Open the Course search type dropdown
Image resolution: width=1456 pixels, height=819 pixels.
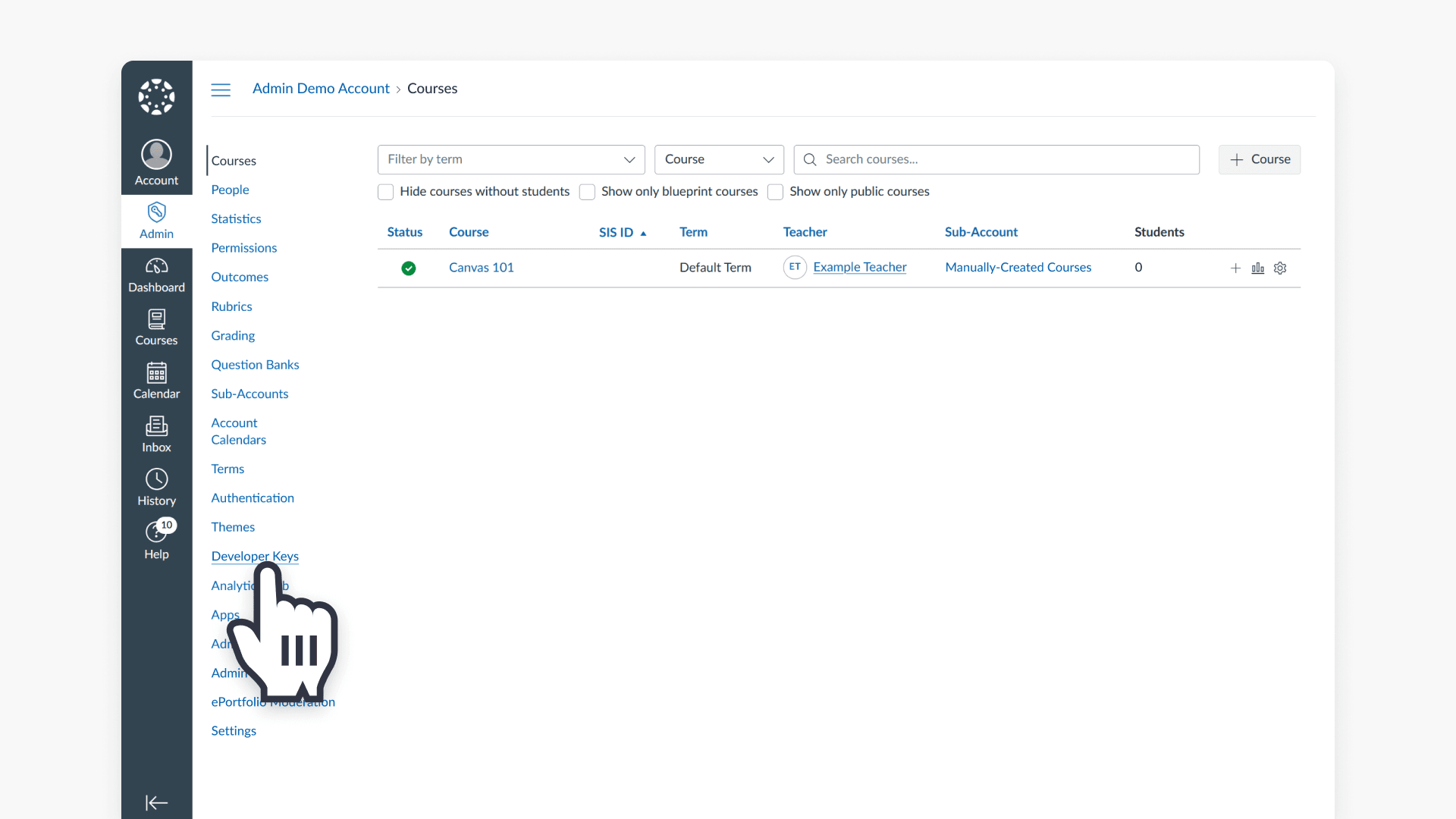tap(719, 159)
